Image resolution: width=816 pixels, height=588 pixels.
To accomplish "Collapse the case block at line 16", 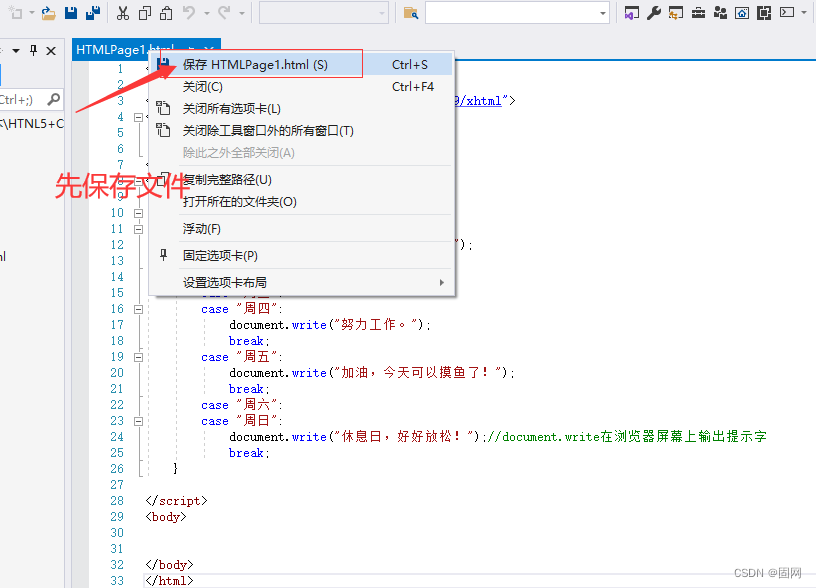I will coord(138,309).
